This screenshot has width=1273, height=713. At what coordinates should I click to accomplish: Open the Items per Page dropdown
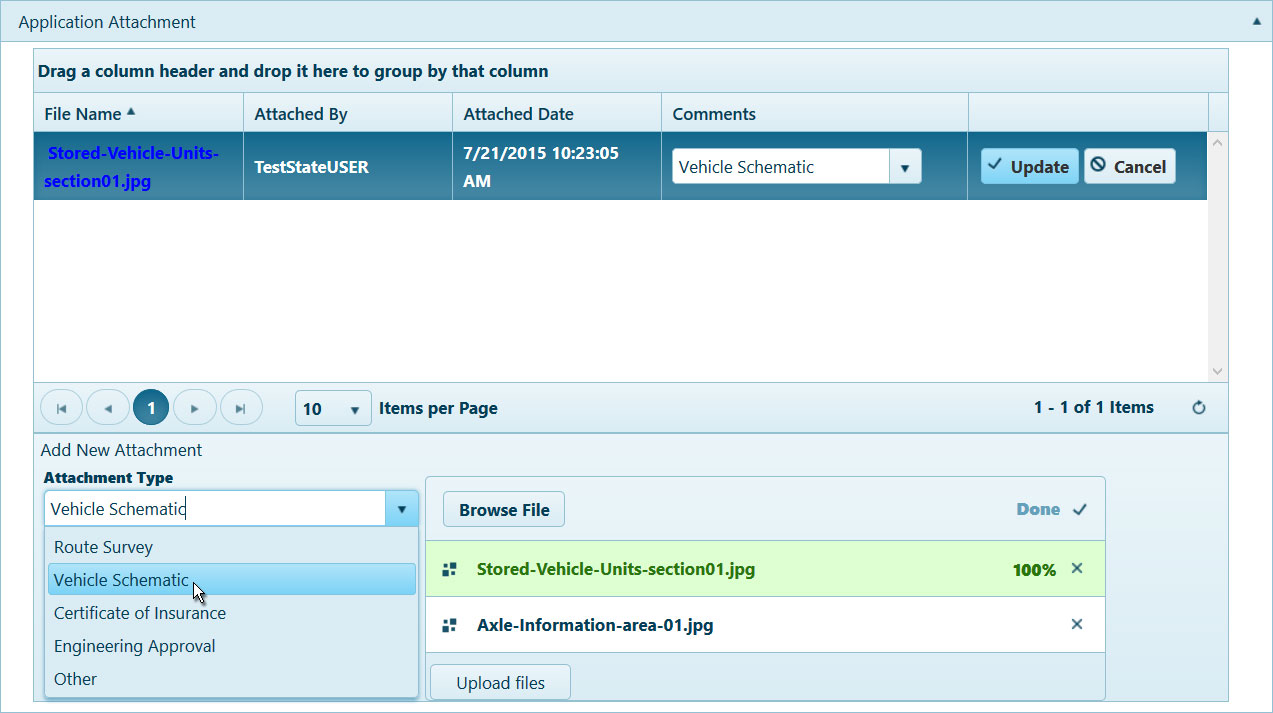point(353,409)
